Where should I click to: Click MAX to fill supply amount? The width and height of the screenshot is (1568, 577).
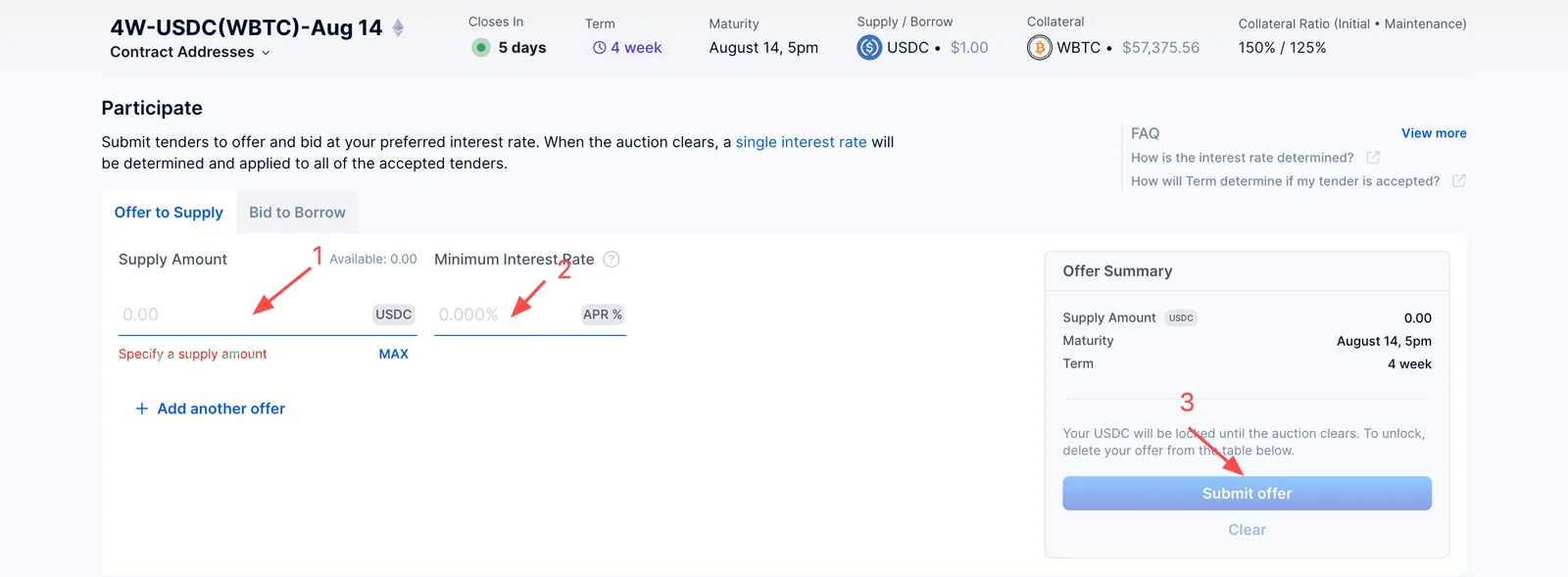click(394, 354)
